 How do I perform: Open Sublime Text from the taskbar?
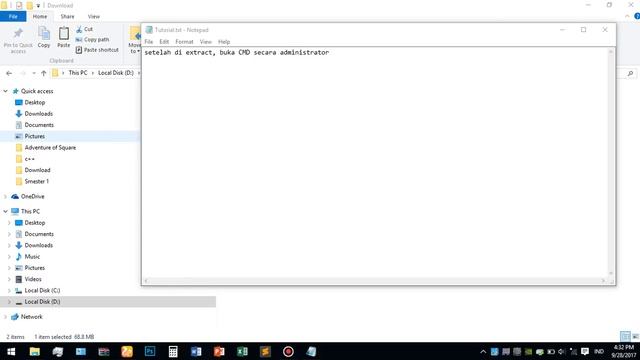tap(265, 351)
